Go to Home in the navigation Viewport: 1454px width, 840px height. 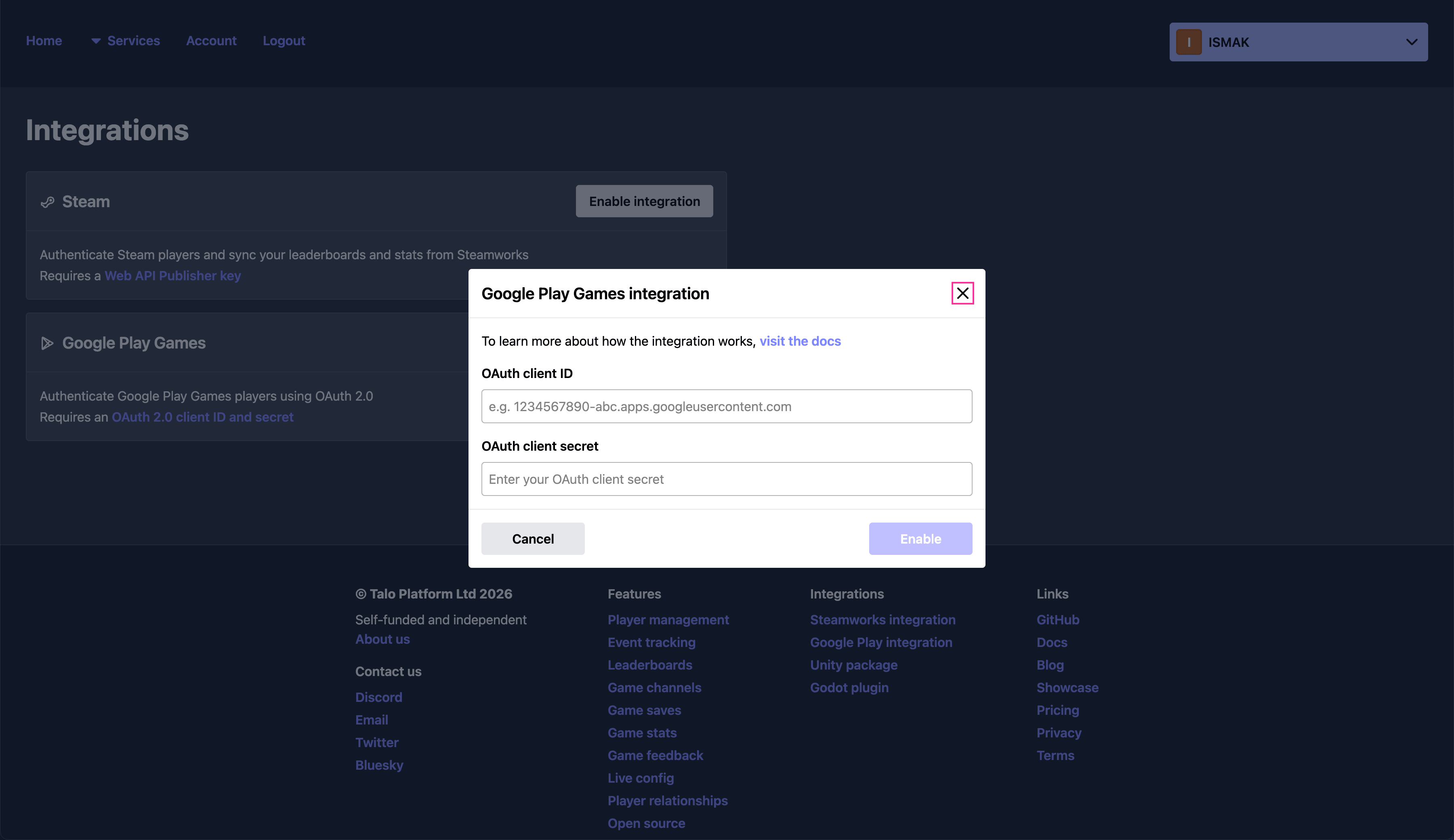point(44,41)
